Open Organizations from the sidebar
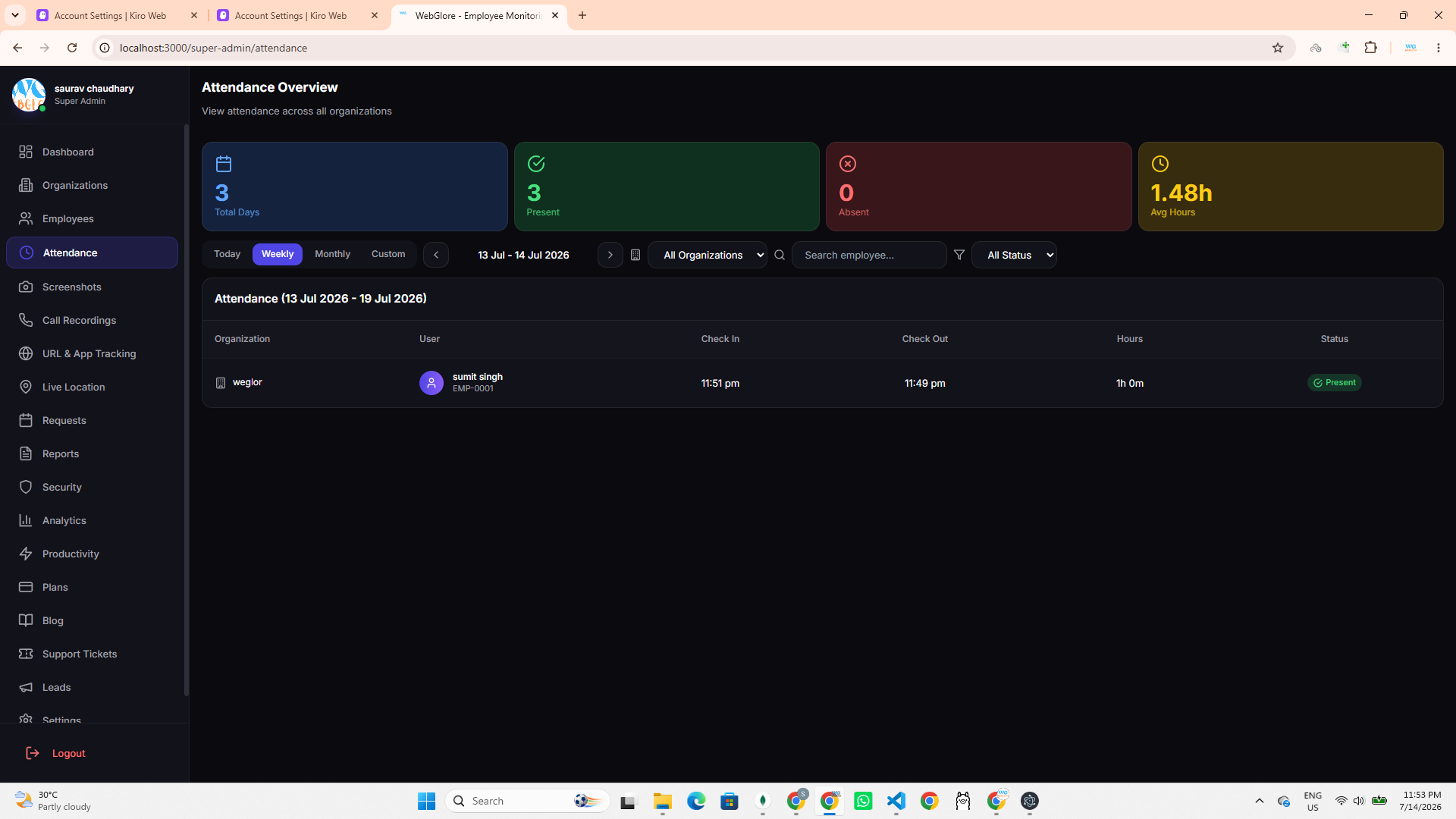This screenshot has width=1456, height=819. 75,185
